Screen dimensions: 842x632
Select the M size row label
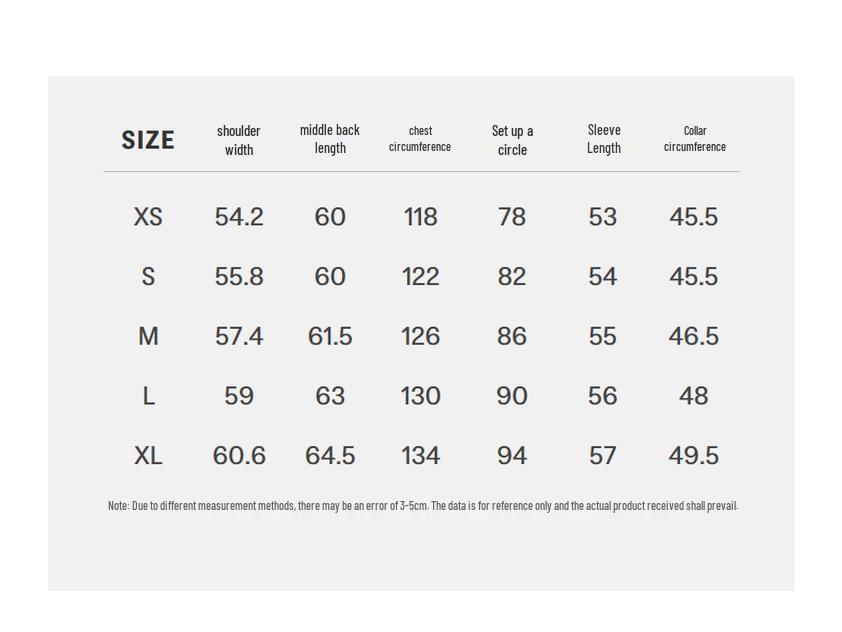[x=148, y=337]
